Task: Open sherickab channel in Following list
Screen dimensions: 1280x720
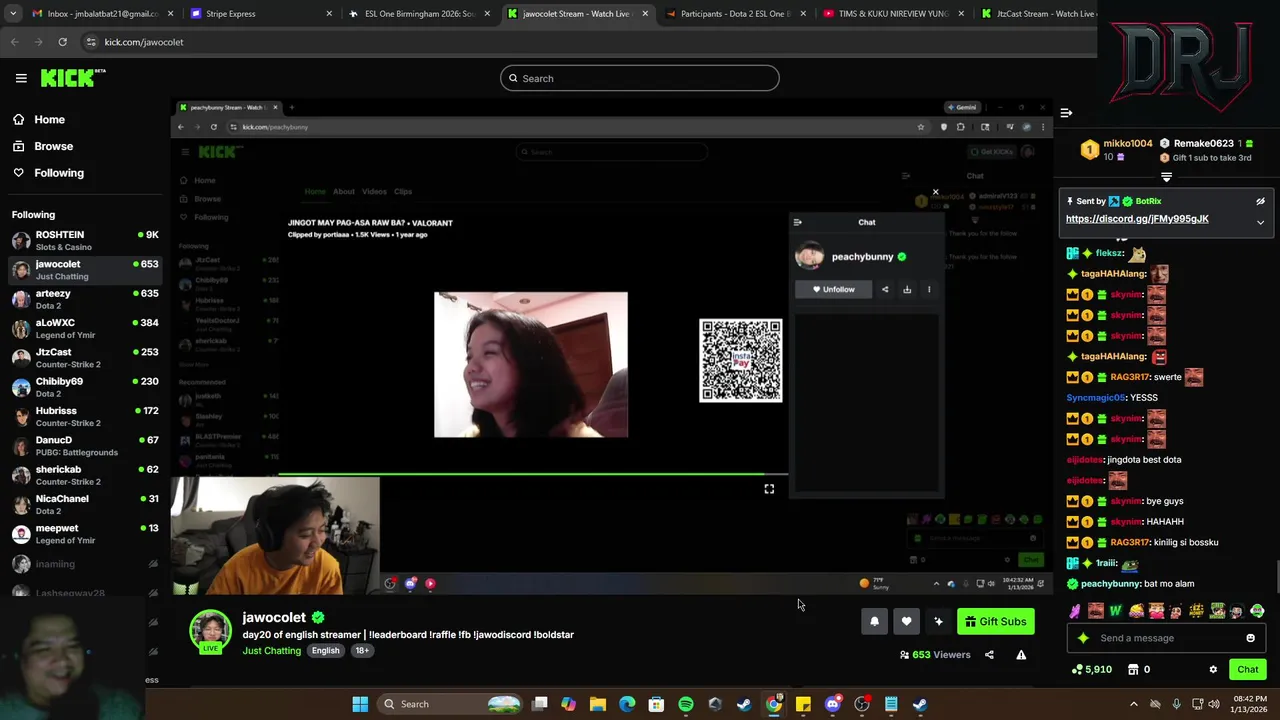Action: click(85, 475)
